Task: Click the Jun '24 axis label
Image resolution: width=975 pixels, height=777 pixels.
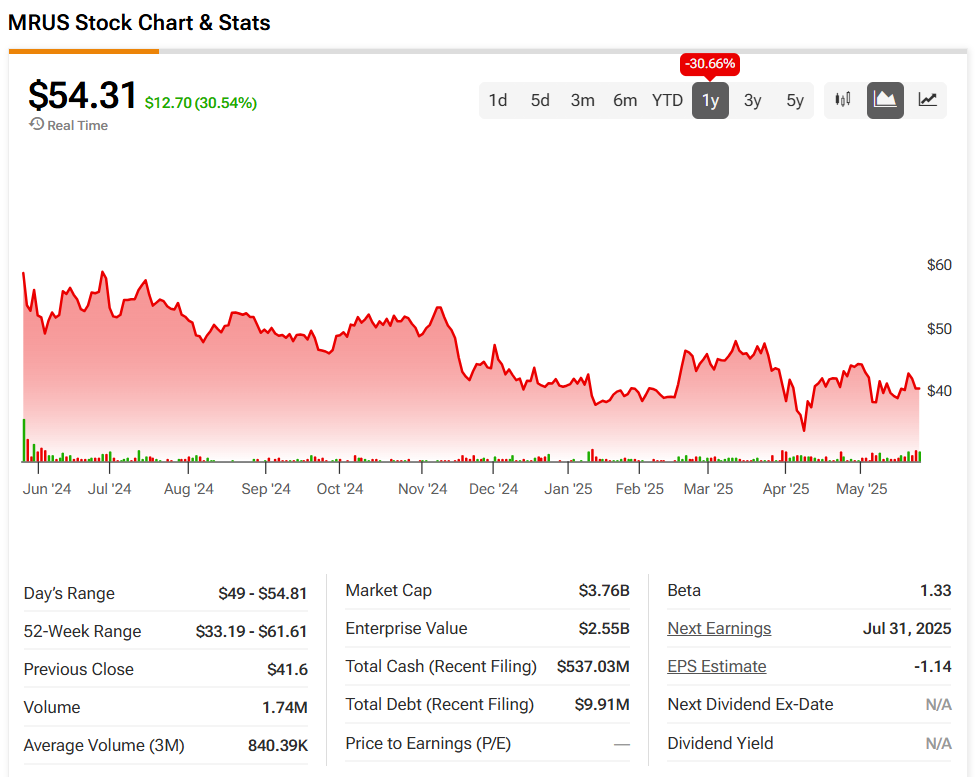Action: coord(47,489)
